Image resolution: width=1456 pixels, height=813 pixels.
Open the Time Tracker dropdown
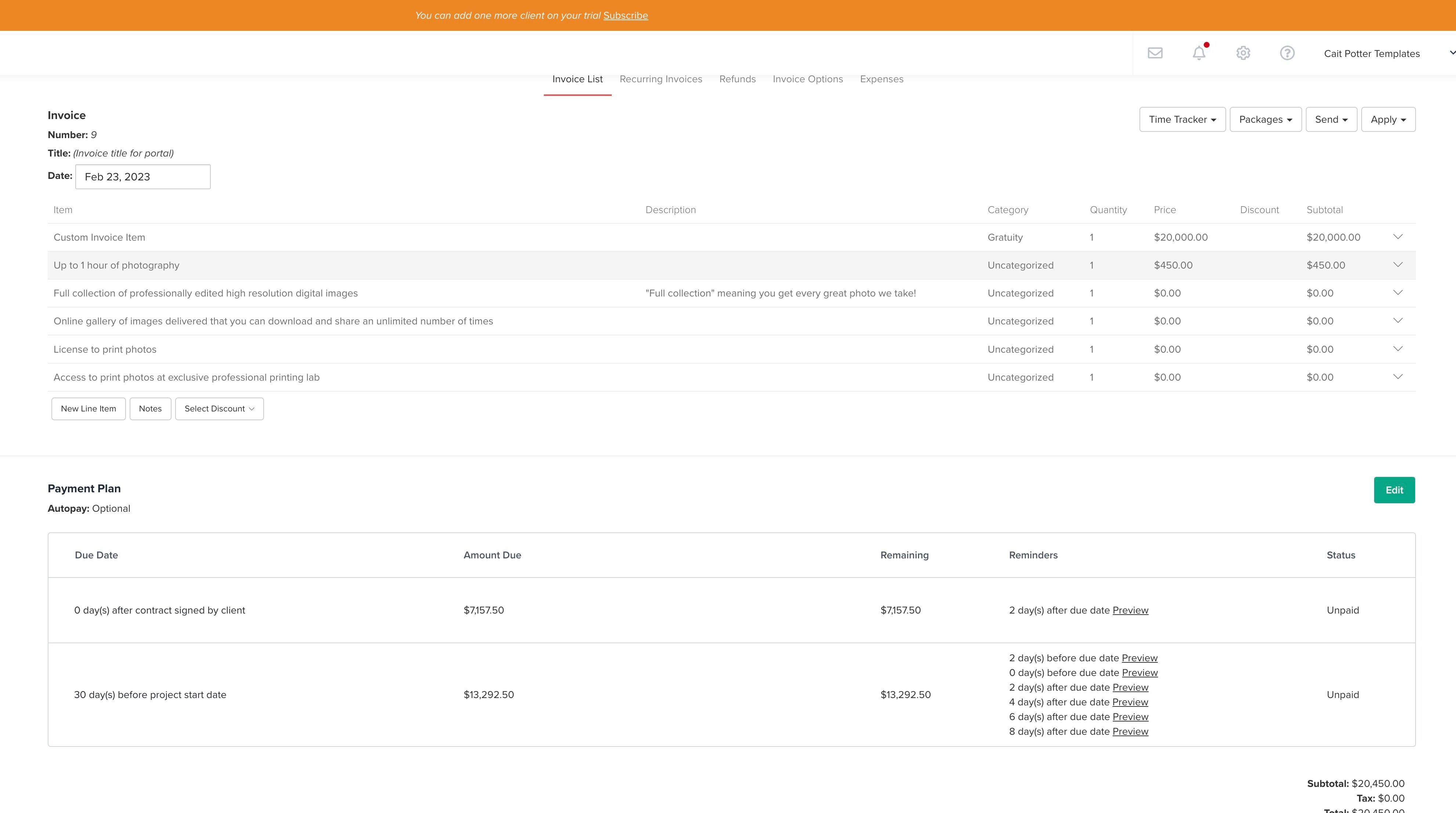tap(1182, 119)
